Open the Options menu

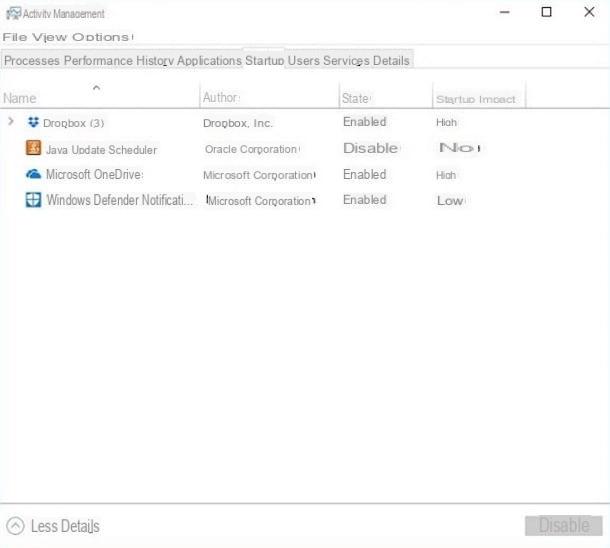[x=100, y=37]
